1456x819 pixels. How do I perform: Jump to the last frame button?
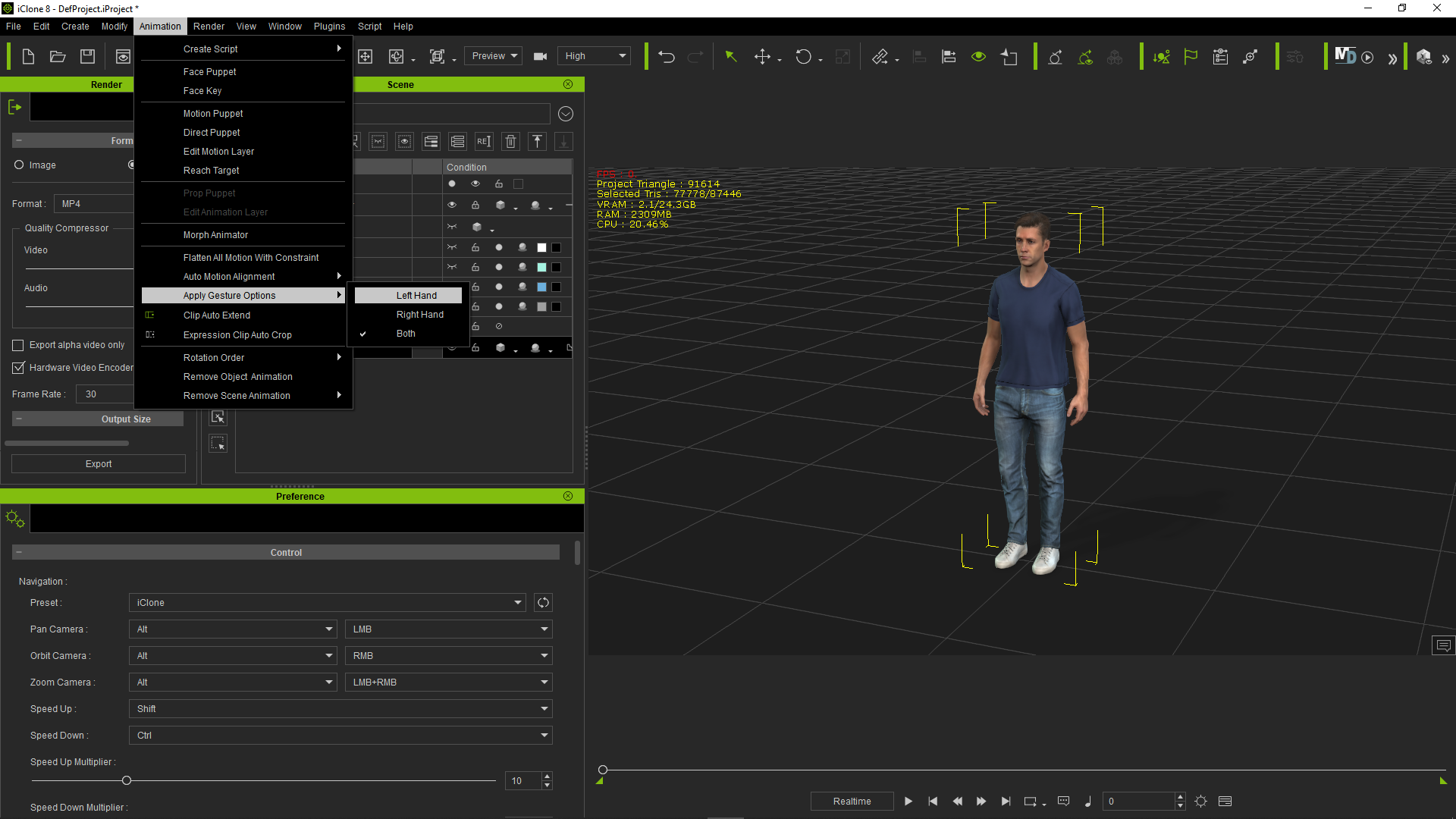point(1006,802)
